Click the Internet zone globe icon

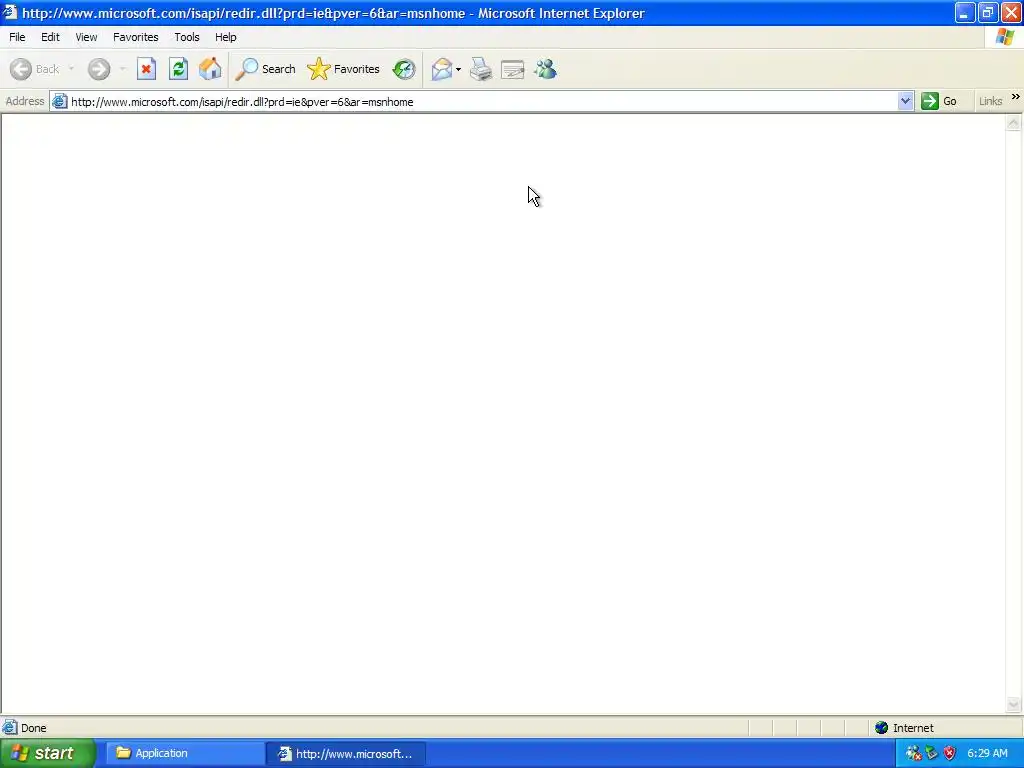coord(882,728)
